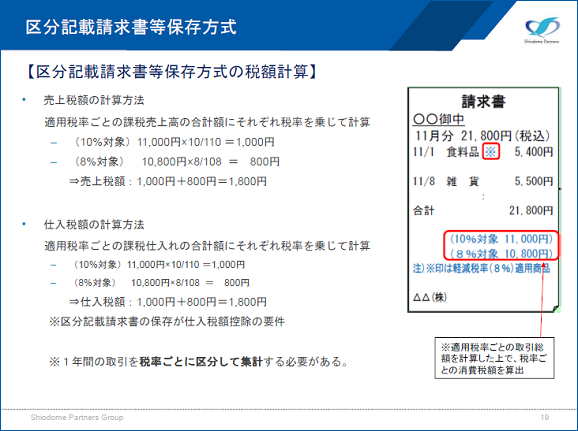
Task: Click the bold text 税率ごとに区分して集計
Action: [201, 362]
